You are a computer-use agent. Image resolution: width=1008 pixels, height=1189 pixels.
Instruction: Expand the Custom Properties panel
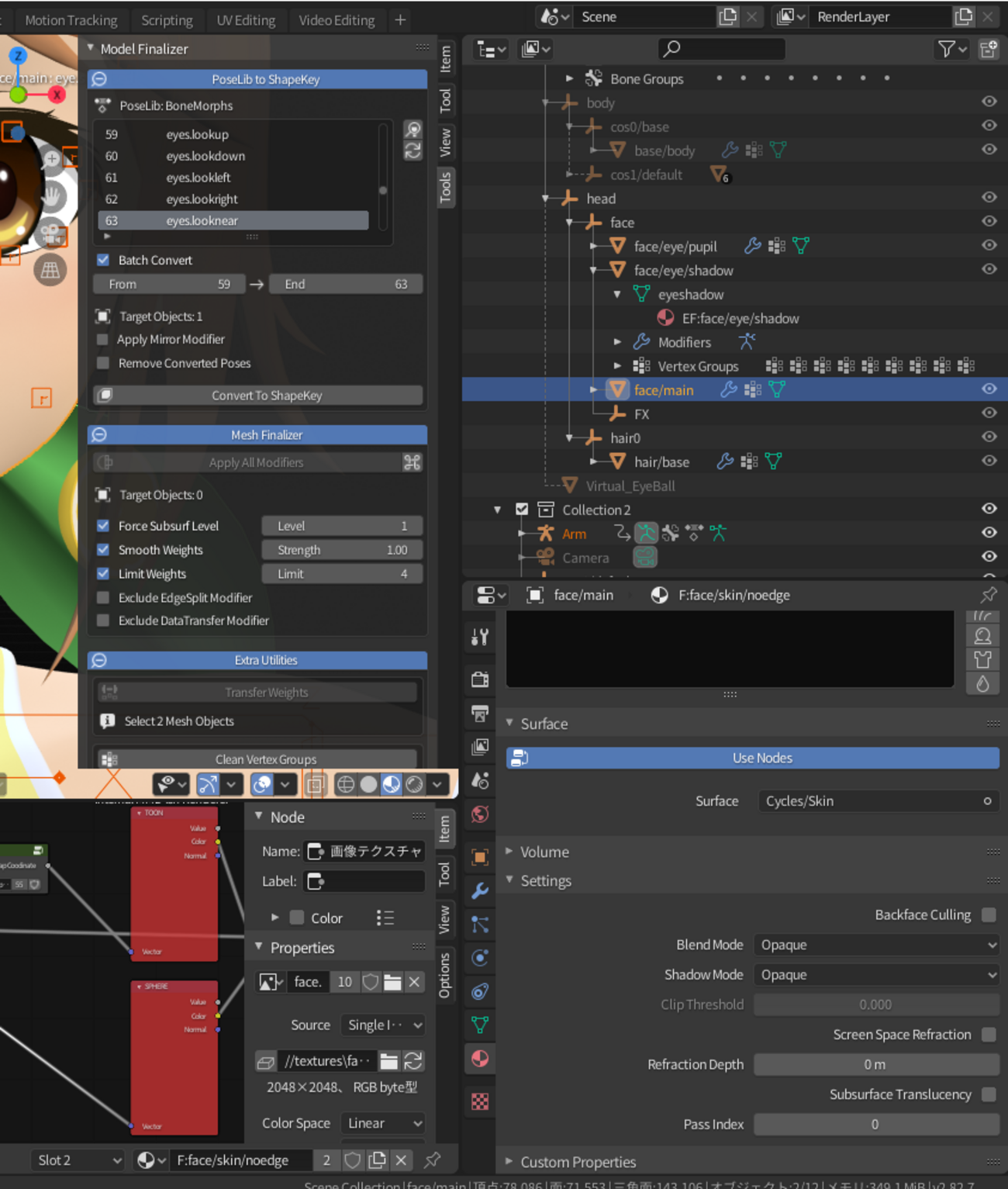(578, 1162)
